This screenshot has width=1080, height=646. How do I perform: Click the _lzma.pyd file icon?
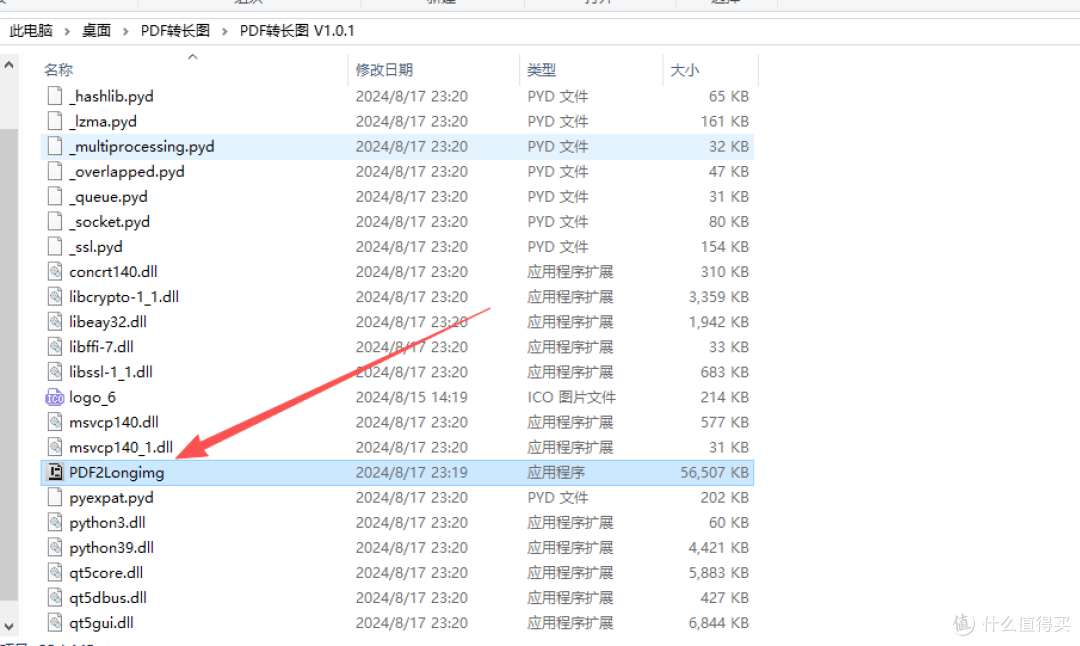point(55,121)
